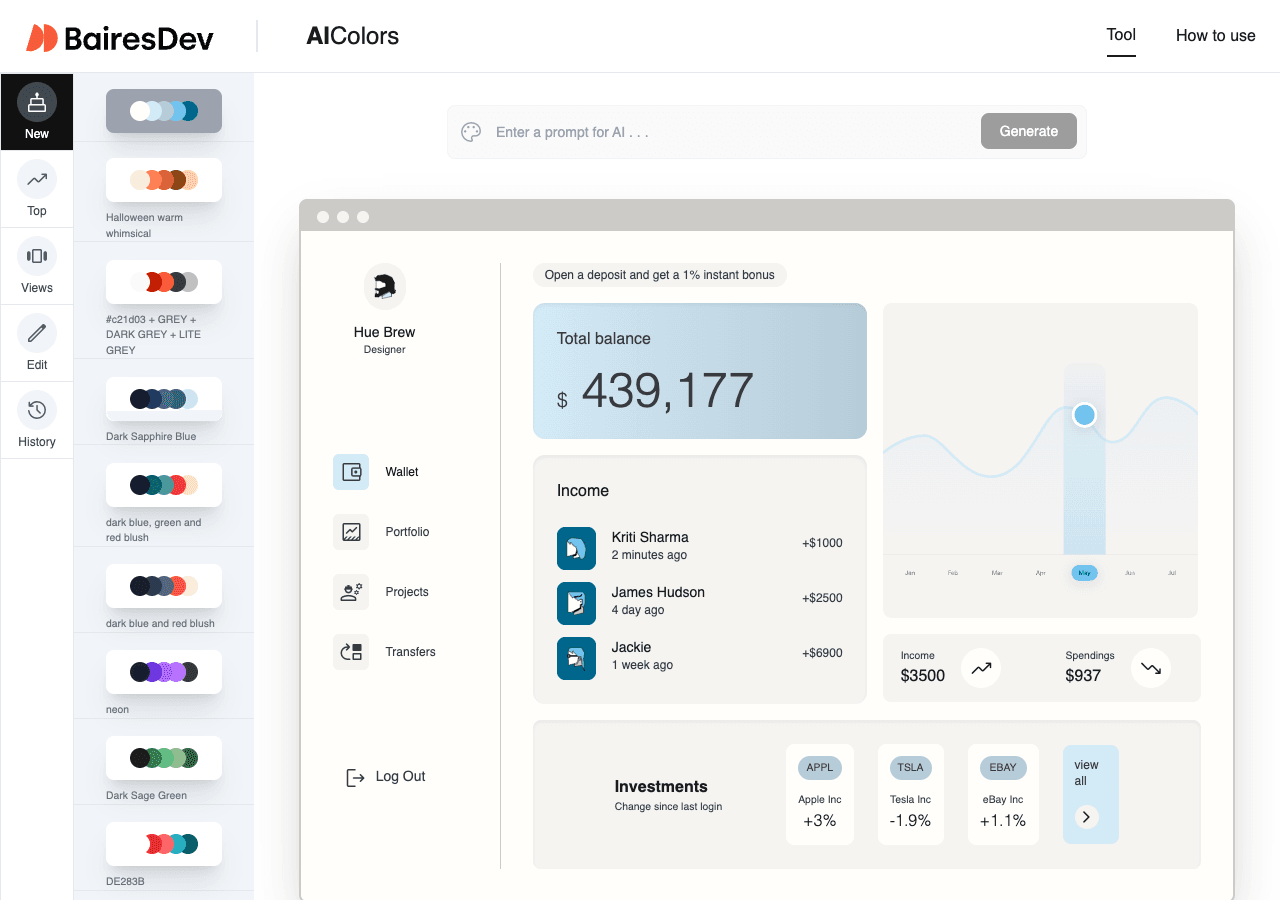1280x900 pixels.
Task: Click the TSLA ticker badge
Action: tap(910, 768)
